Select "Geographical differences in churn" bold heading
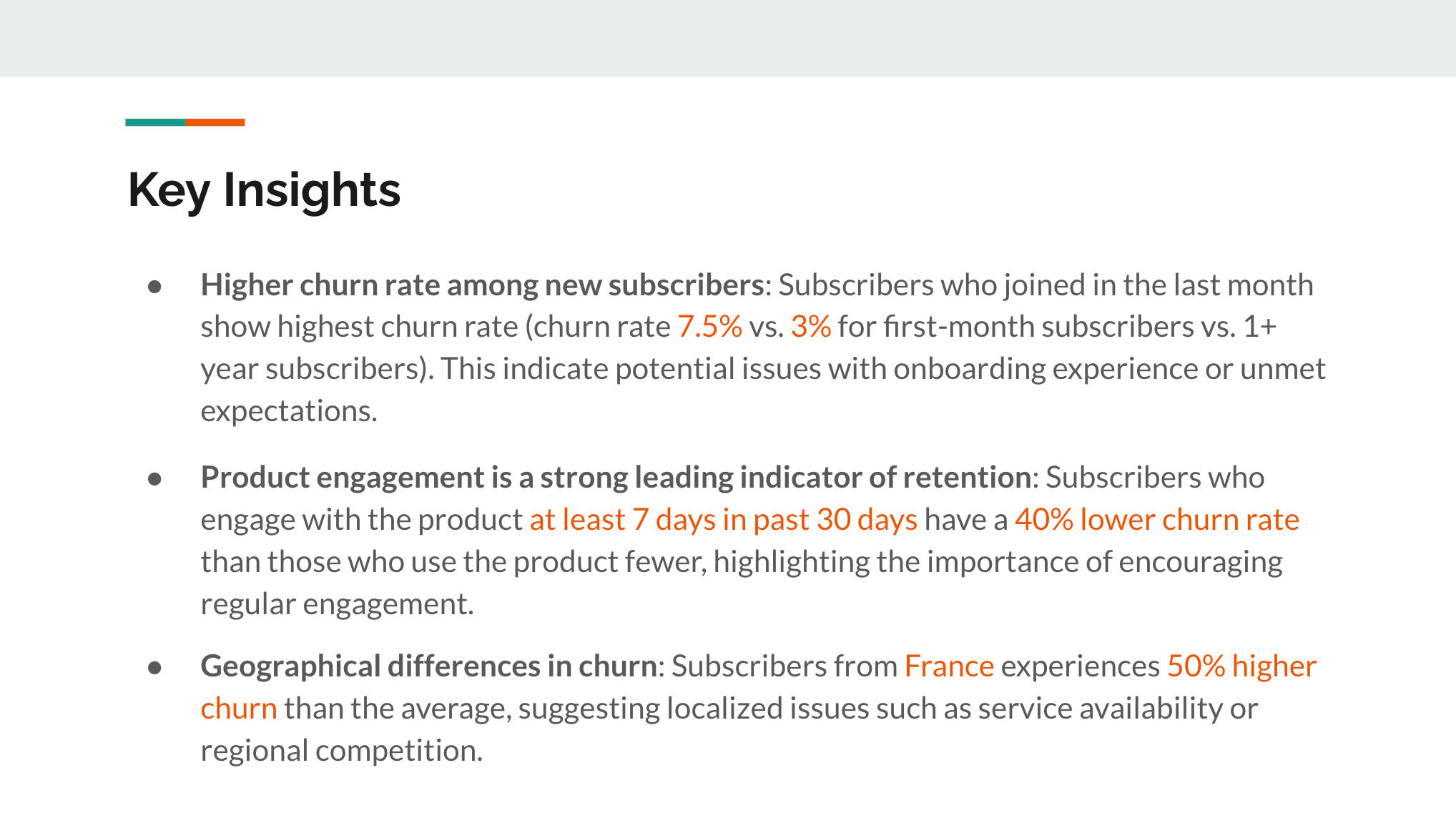Image resolution: width=1456 pixels, height=818 pixels. click(428, 666)
